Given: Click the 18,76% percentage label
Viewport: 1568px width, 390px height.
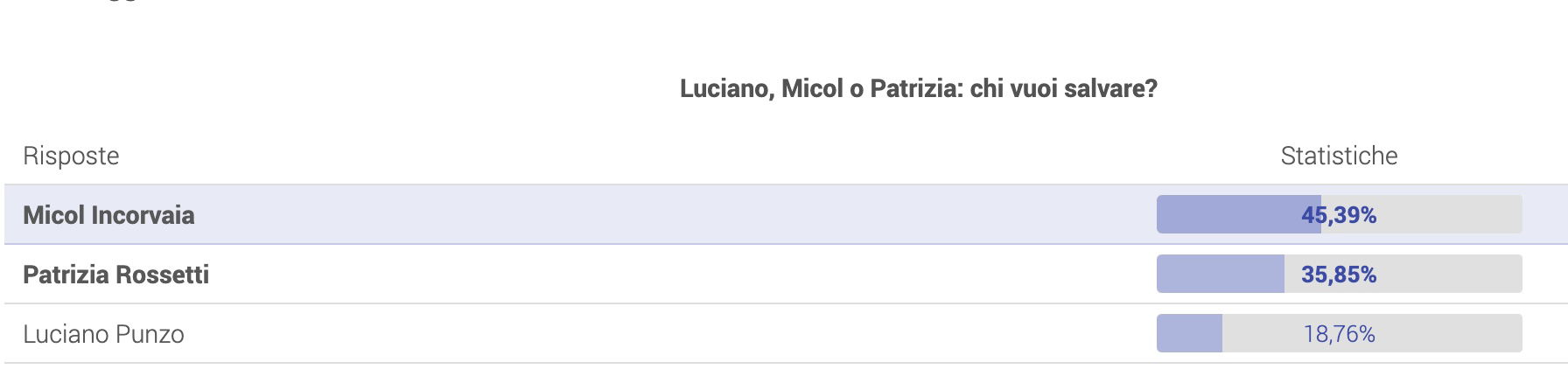Looking at the screenshot, I should 1339,334.
